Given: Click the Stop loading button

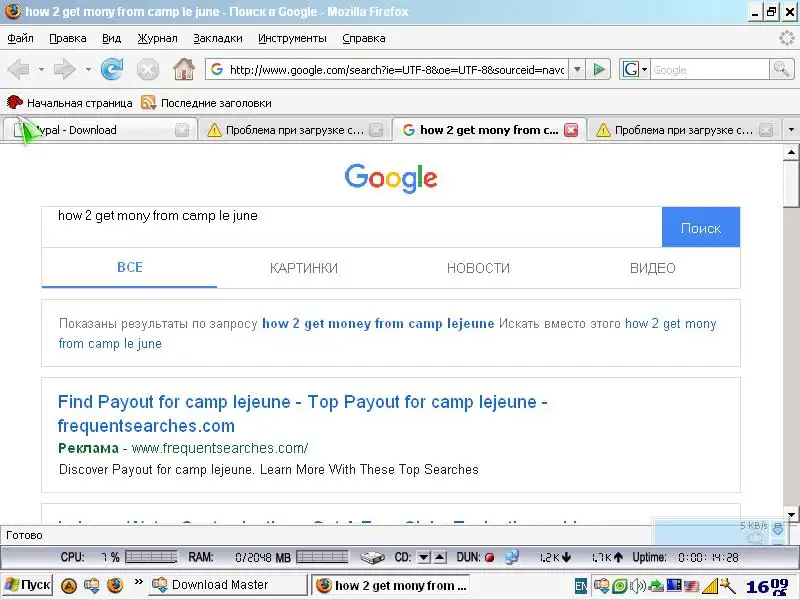Looking at the screenshot, I should pos(147,69).
